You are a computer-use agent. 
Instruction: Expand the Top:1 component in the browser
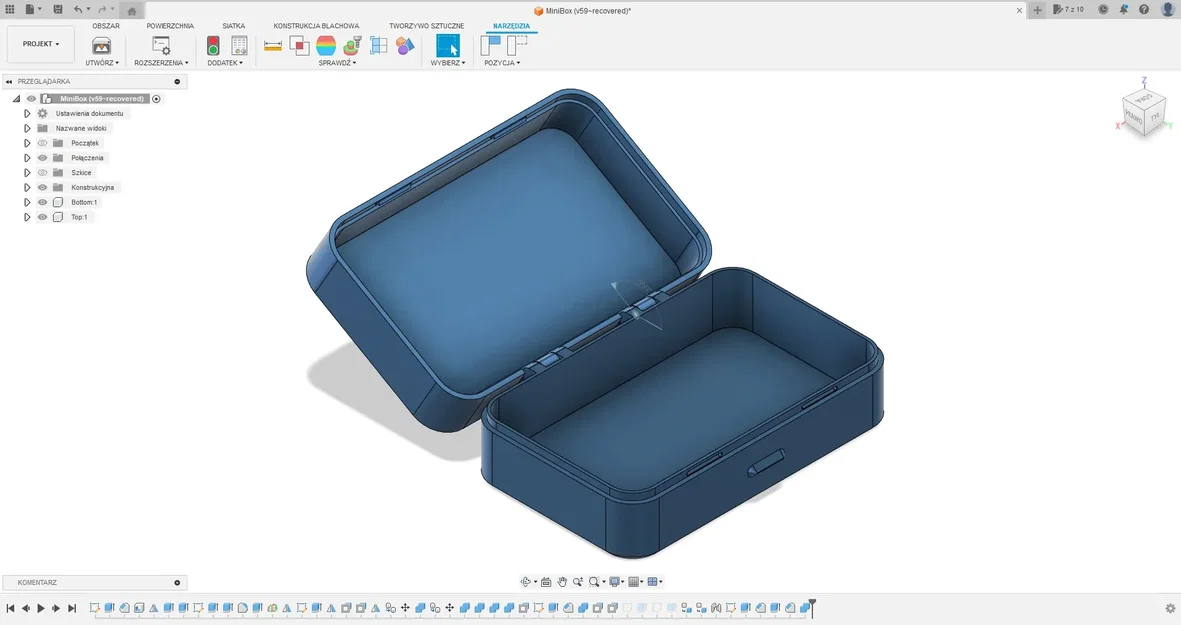coord(27,216)
